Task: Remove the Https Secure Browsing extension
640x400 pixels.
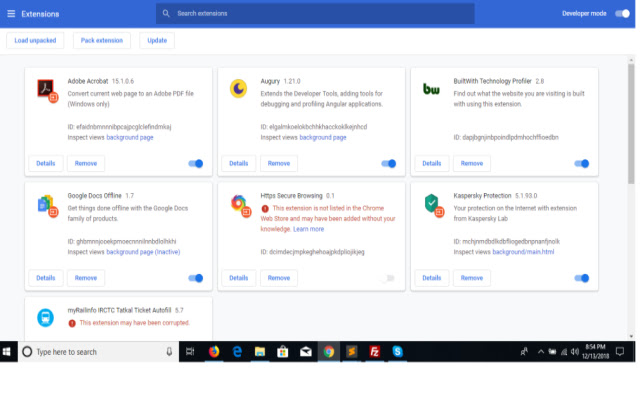Action: coord(279,278)
